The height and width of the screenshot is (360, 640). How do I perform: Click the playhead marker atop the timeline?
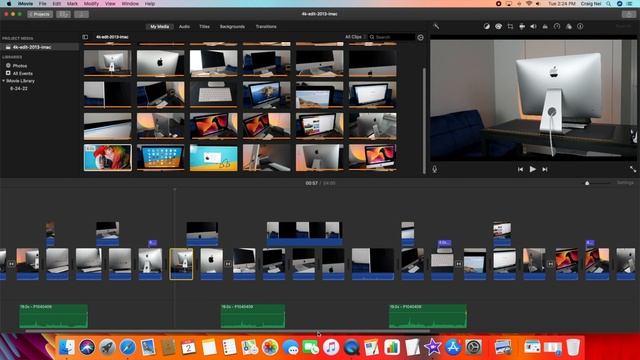[175, 189]
